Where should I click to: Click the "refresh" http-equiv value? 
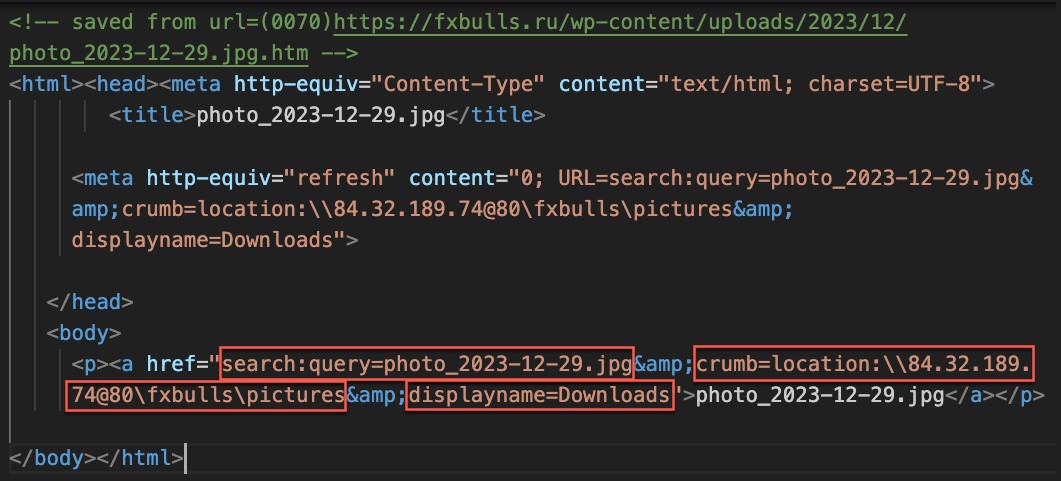341,179
